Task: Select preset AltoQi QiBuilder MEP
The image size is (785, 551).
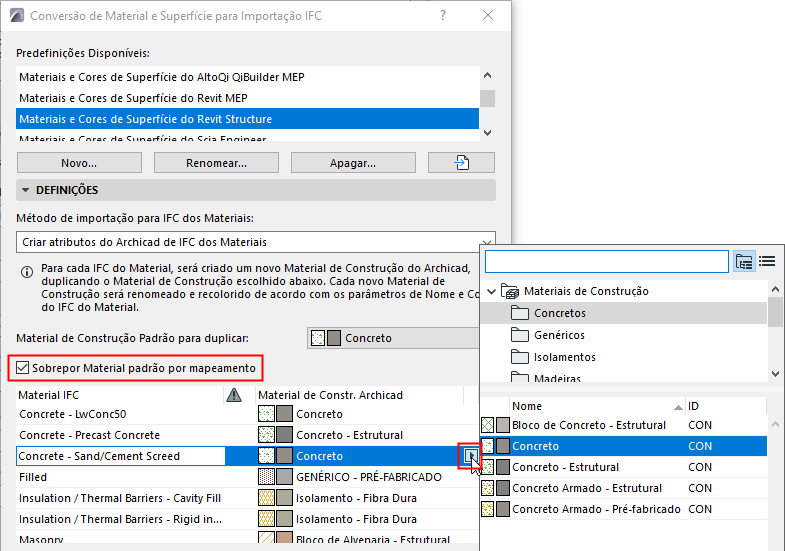Action: 247,77
